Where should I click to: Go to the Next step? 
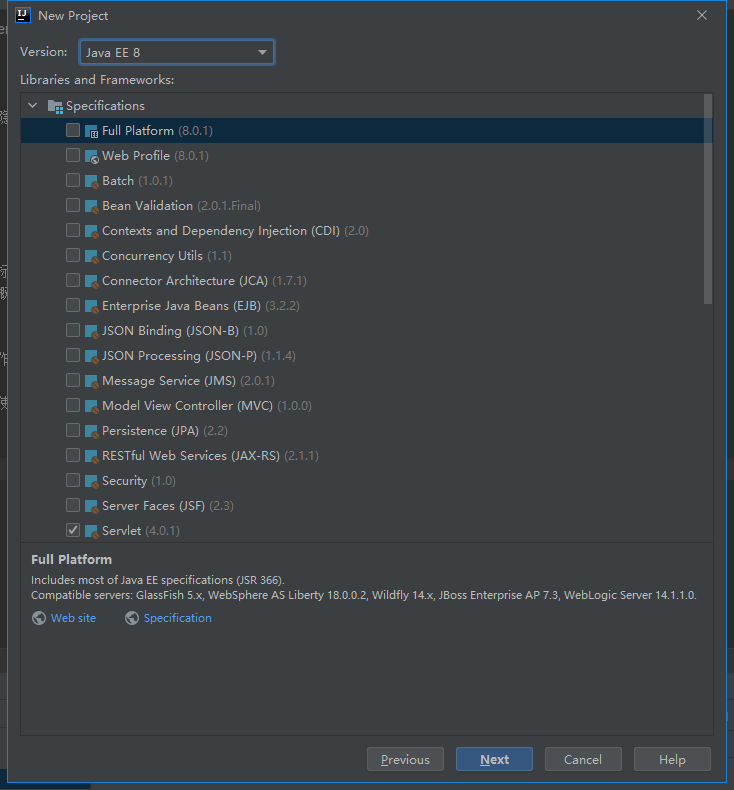[494, 759]
